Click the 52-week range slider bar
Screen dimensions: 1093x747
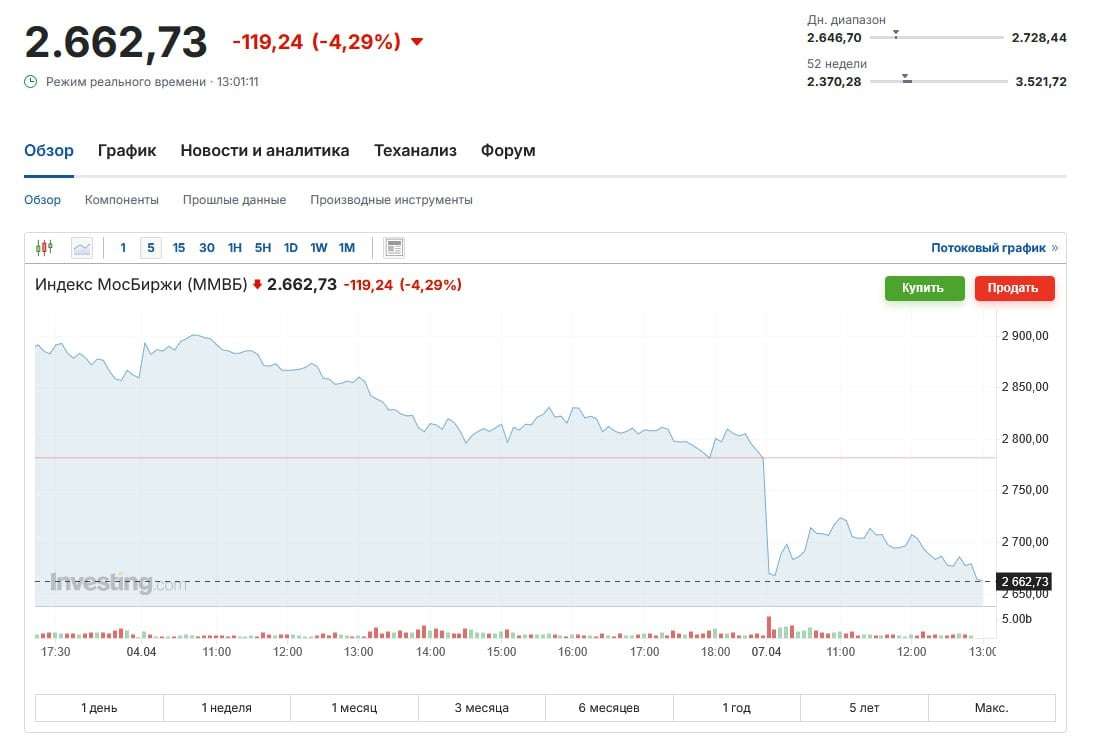pos(937,82)
